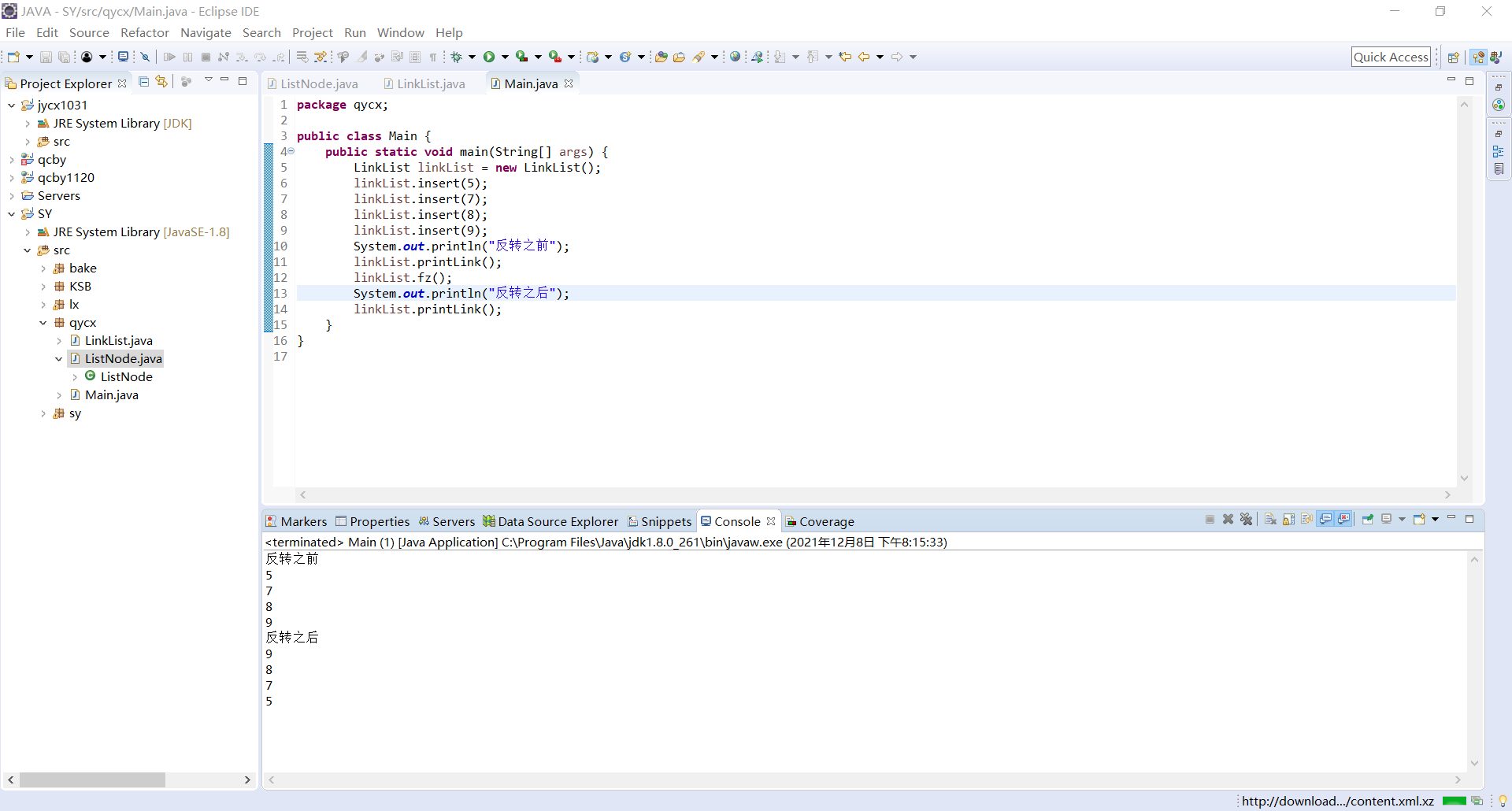Click Last Edit Location arrow icon

(845, 57)
